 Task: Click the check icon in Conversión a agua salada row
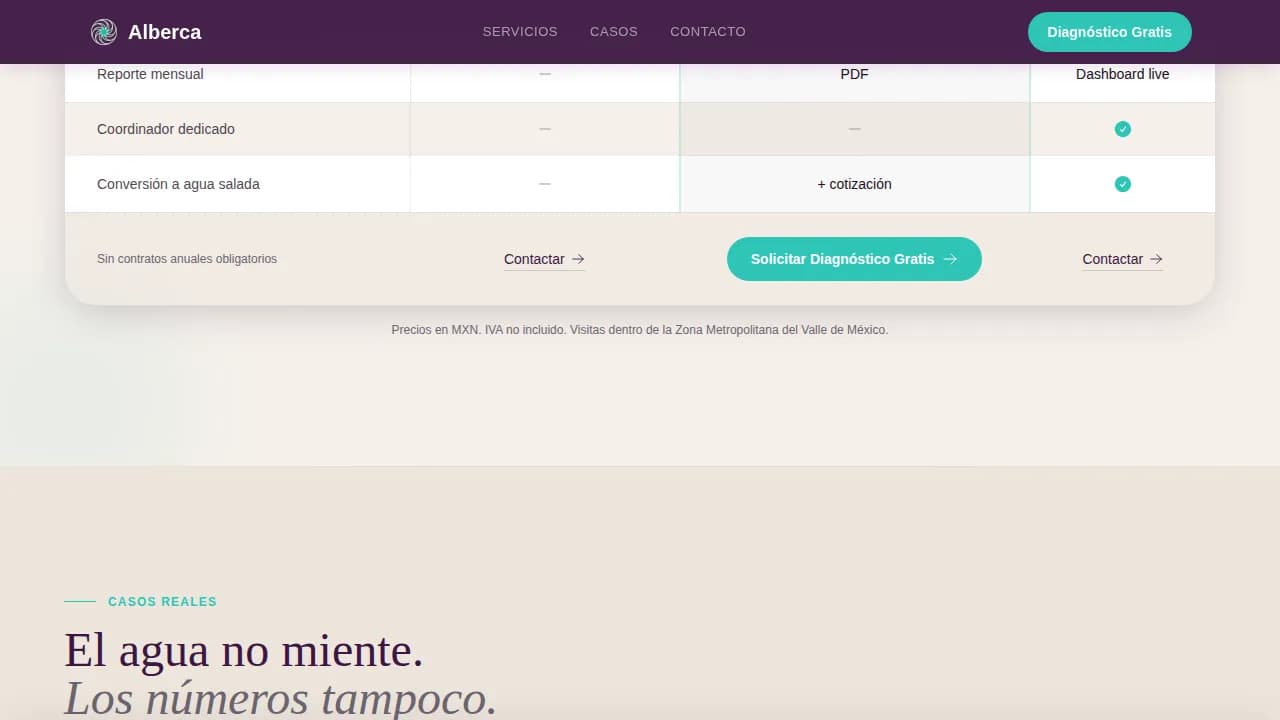coord(1123,184)
